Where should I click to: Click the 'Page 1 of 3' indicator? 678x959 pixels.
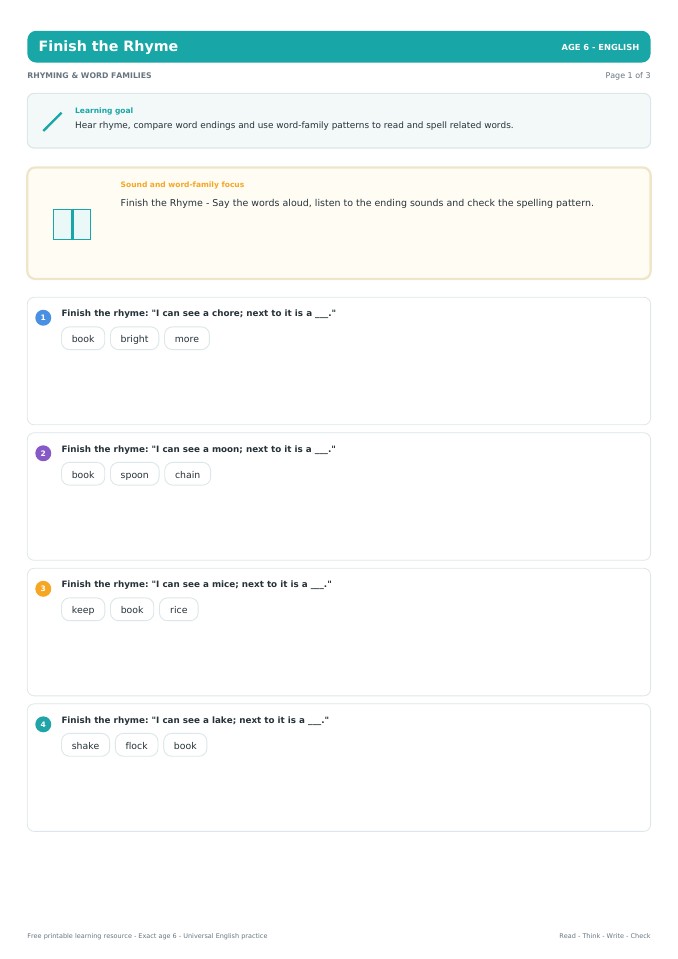[x=628, y=75]
